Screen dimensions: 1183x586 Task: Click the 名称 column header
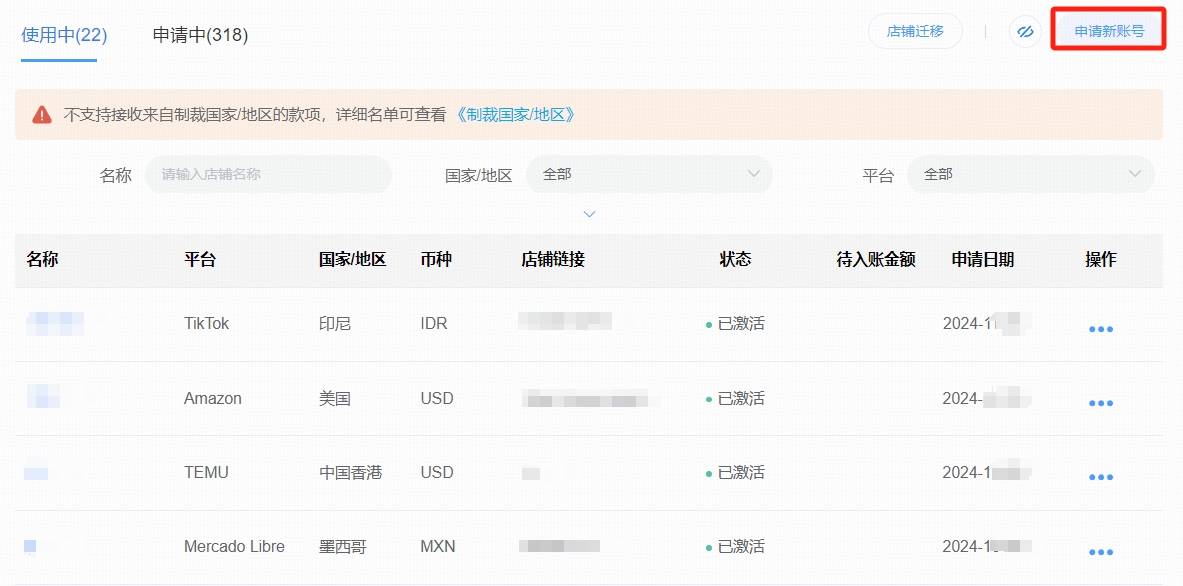39,259
